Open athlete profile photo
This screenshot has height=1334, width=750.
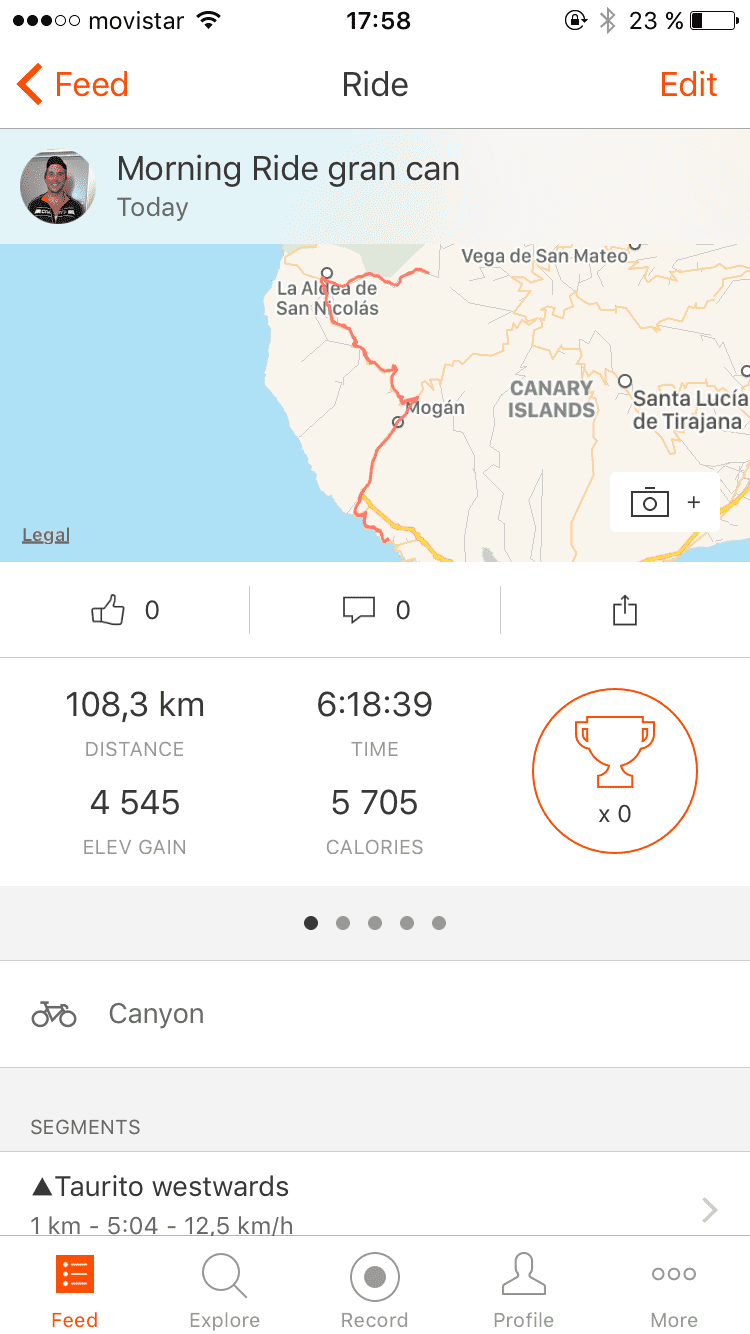[58, 187]
